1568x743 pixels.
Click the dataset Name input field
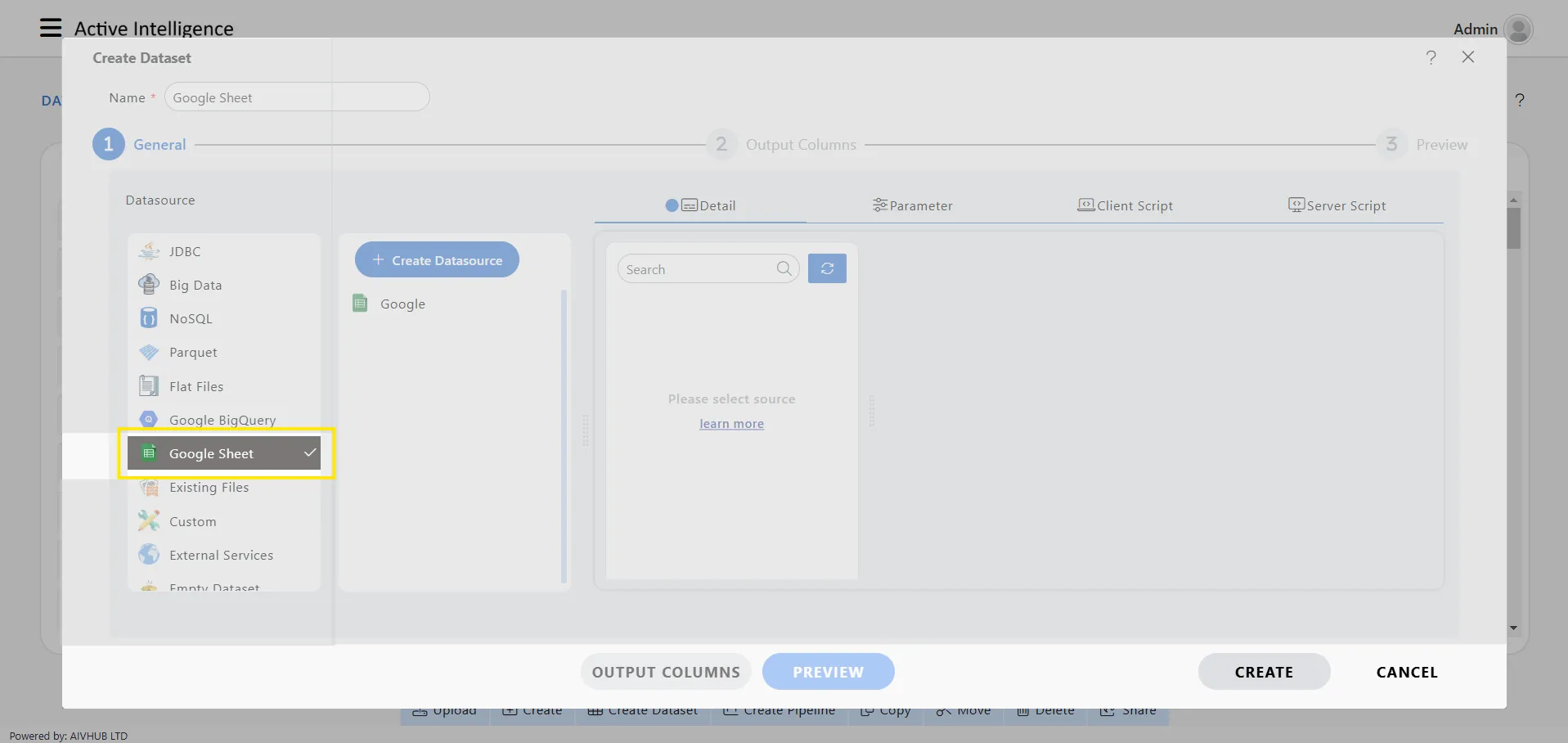click(297, 97)
